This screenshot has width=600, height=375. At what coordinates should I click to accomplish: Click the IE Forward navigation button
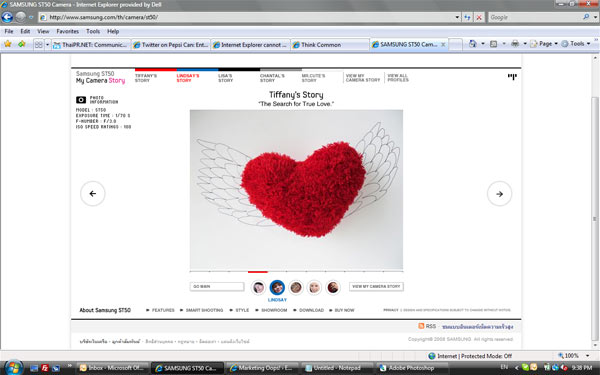(x=21, y=17)
